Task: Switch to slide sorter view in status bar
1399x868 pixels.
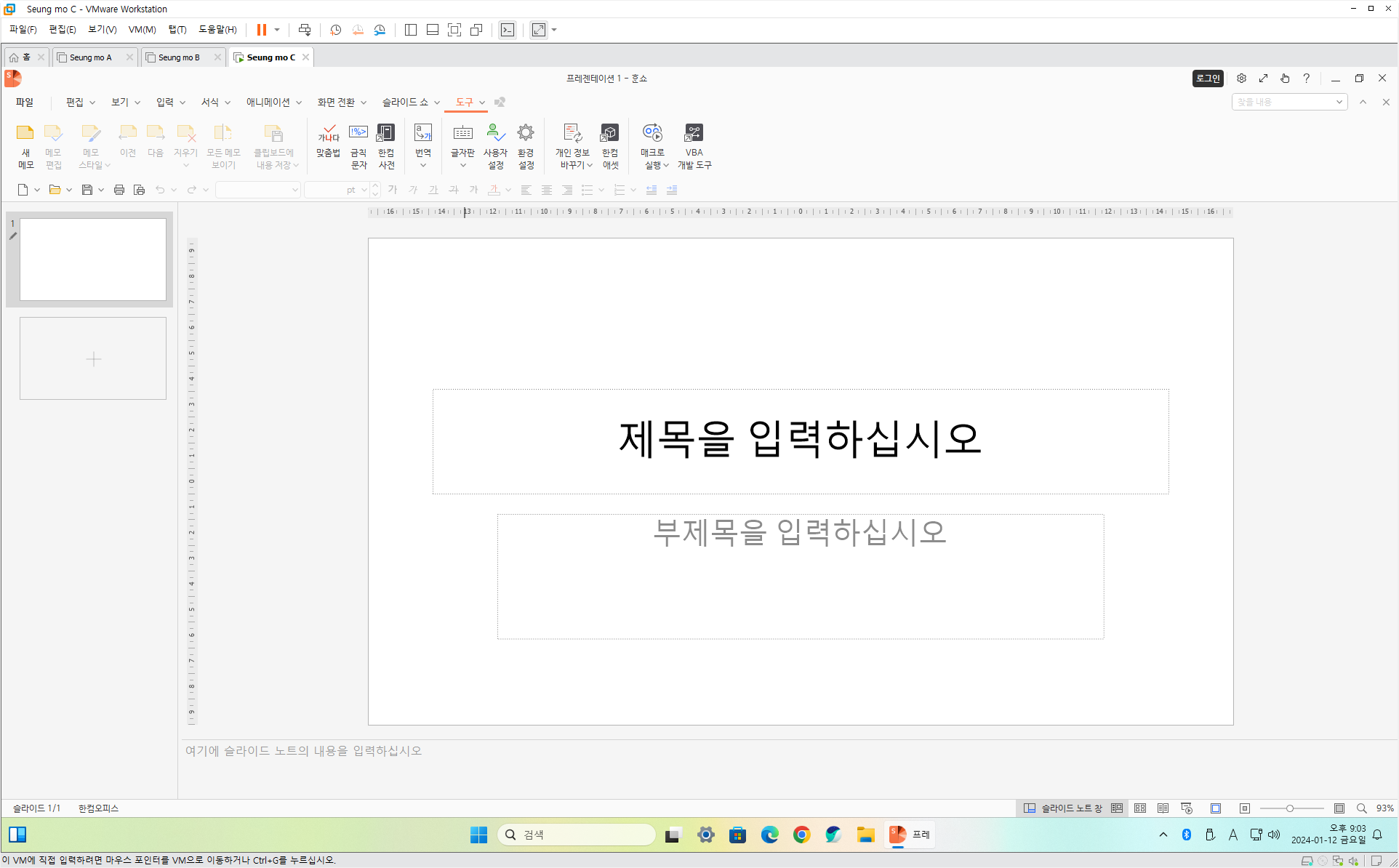Action: pos(1140,808)
